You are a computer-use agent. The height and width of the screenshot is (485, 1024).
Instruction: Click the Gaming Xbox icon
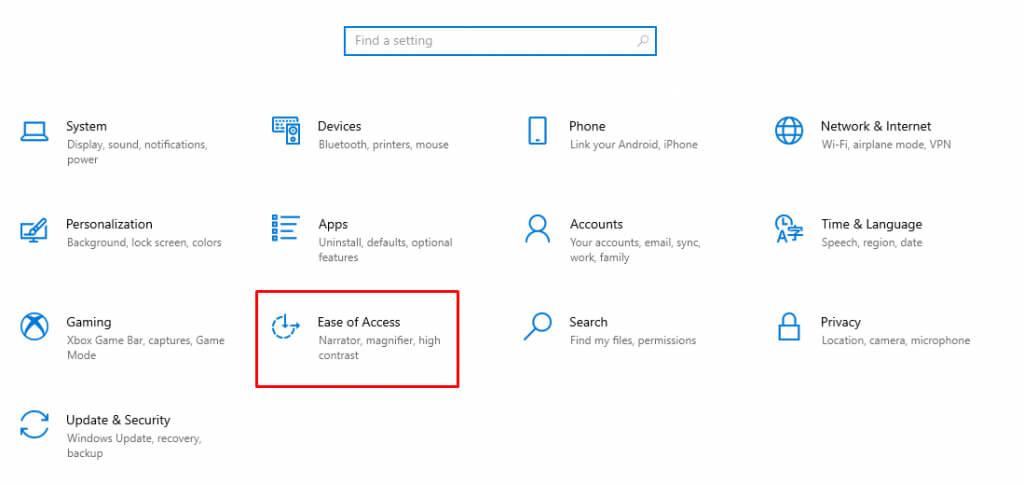pos(34,327)
